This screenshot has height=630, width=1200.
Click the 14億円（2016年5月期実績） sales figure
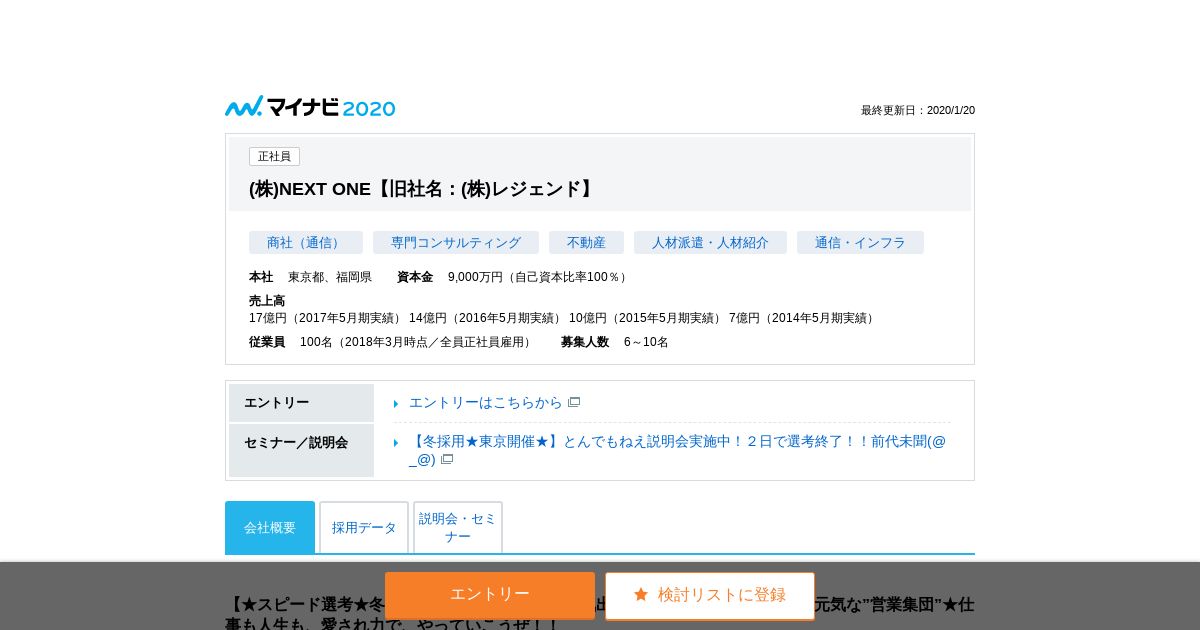[x=487, y=318]
